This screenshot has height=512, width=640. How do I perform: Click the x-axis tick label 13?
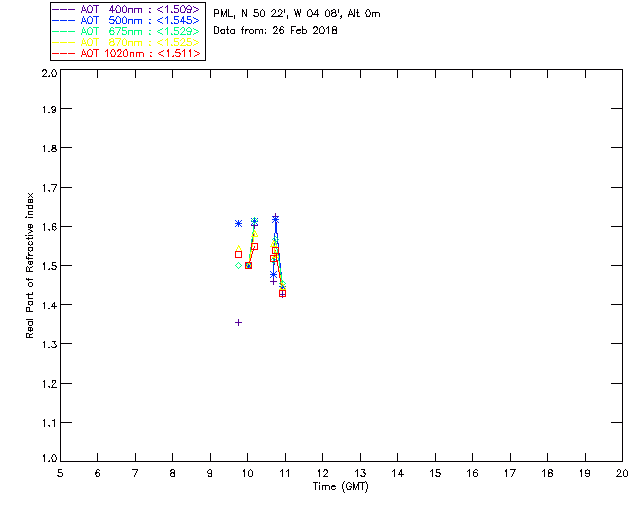pos(360,473)
